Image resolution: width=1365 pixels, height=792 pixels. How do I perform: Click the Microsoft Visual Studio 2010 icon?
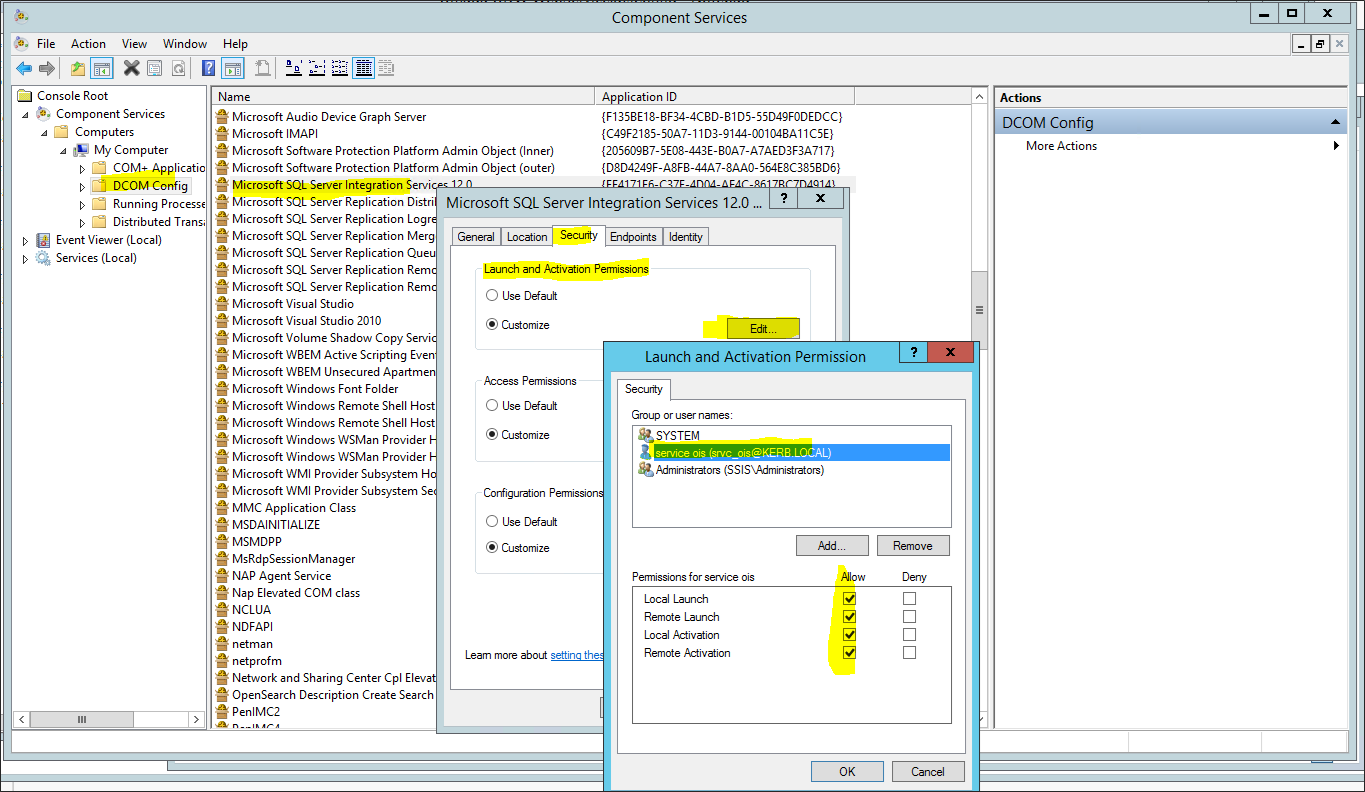point(223,321)
